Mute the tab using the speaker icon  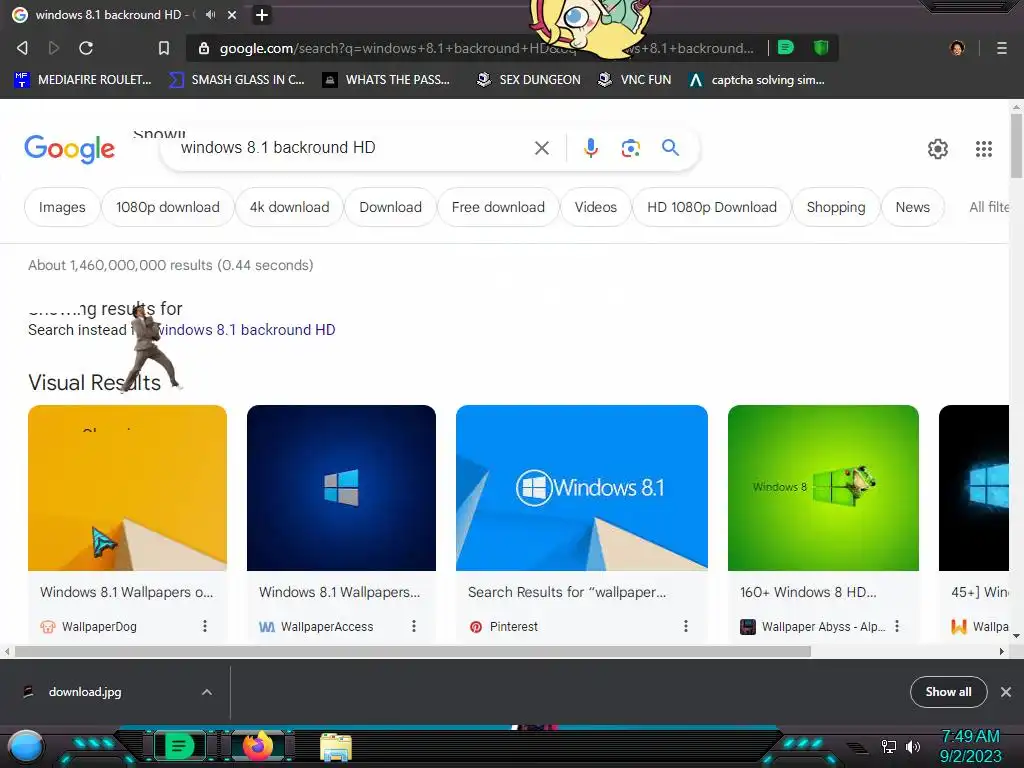(211, 14)
